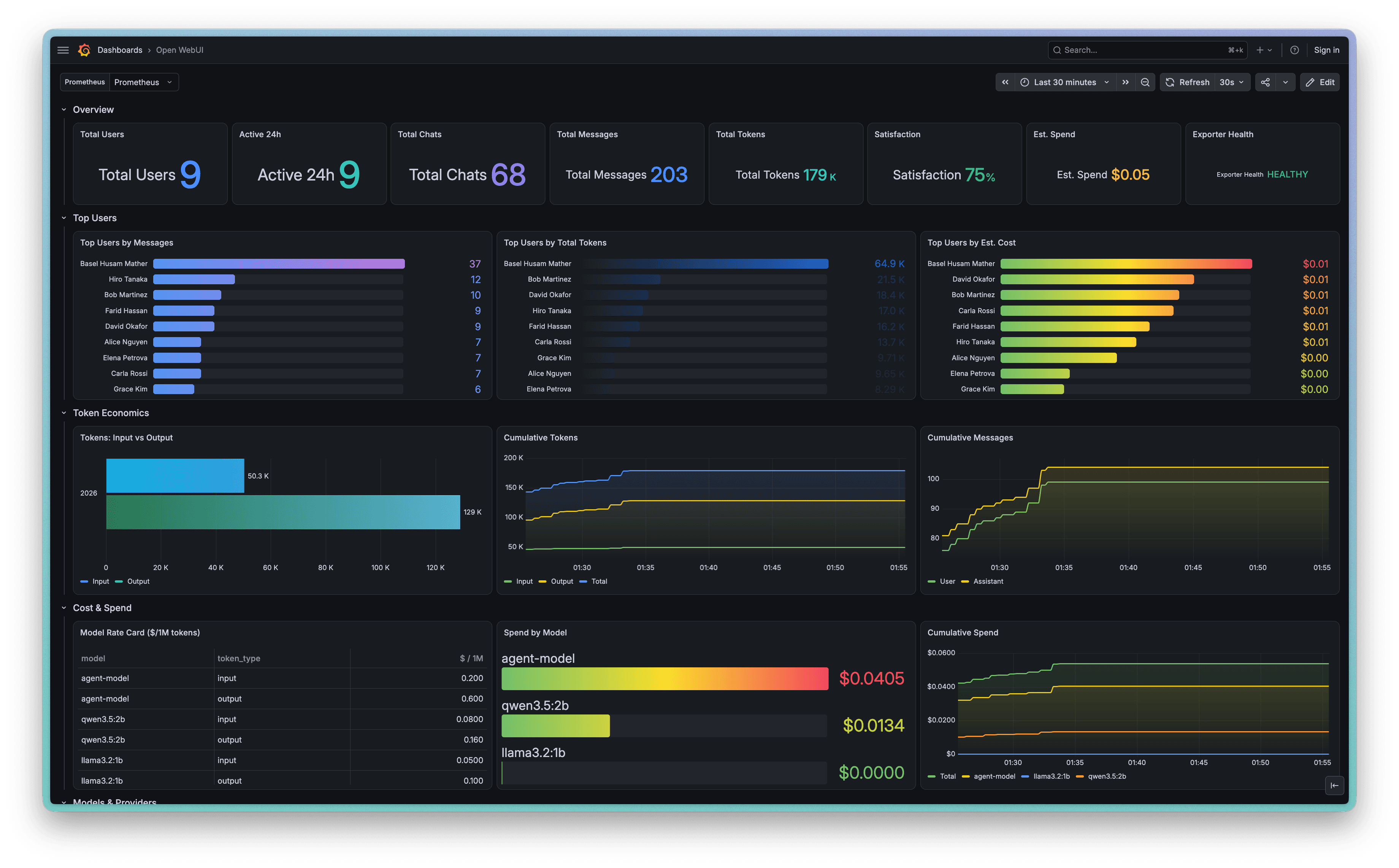Click the Cumulative Tokens panel title
This screenshot has width=1399, height=868.
click(541, 437)
